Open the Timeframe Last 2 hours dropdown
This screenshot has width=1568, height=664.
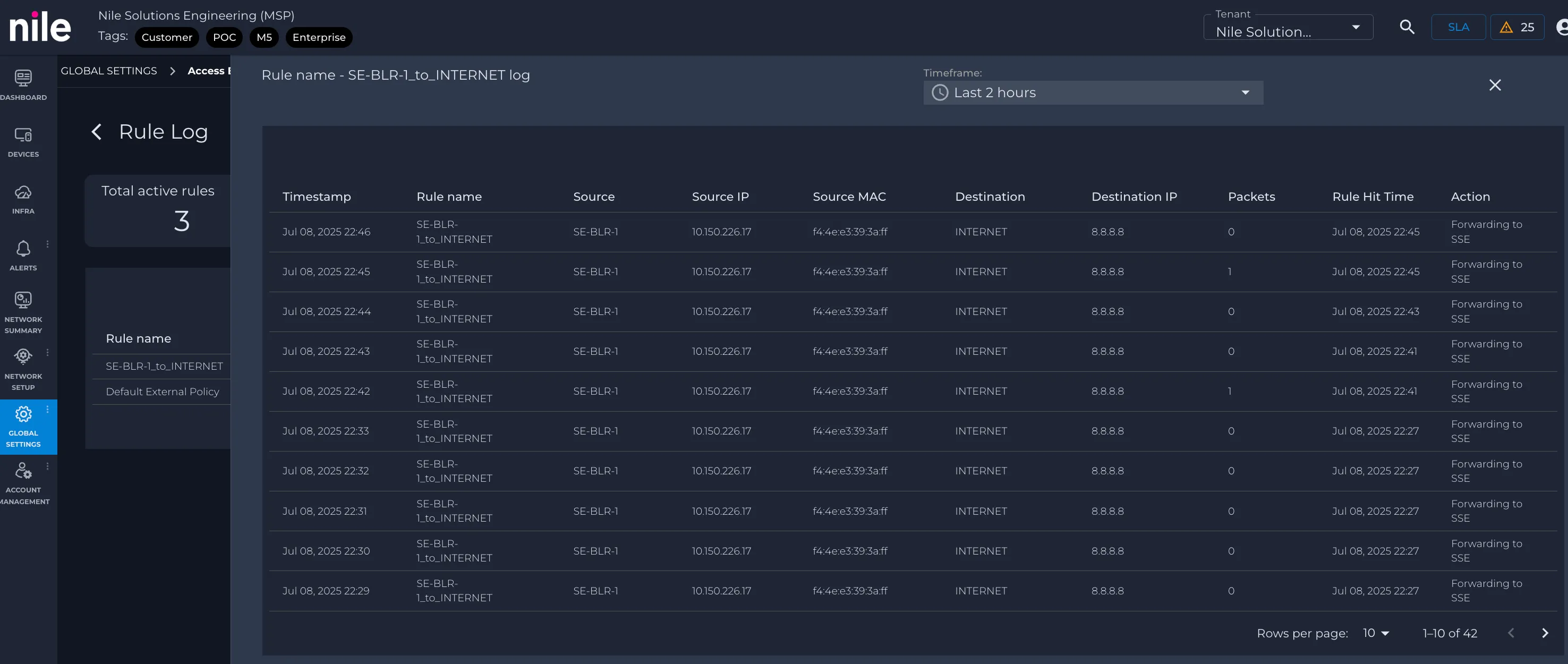[x=1093, y=92]
